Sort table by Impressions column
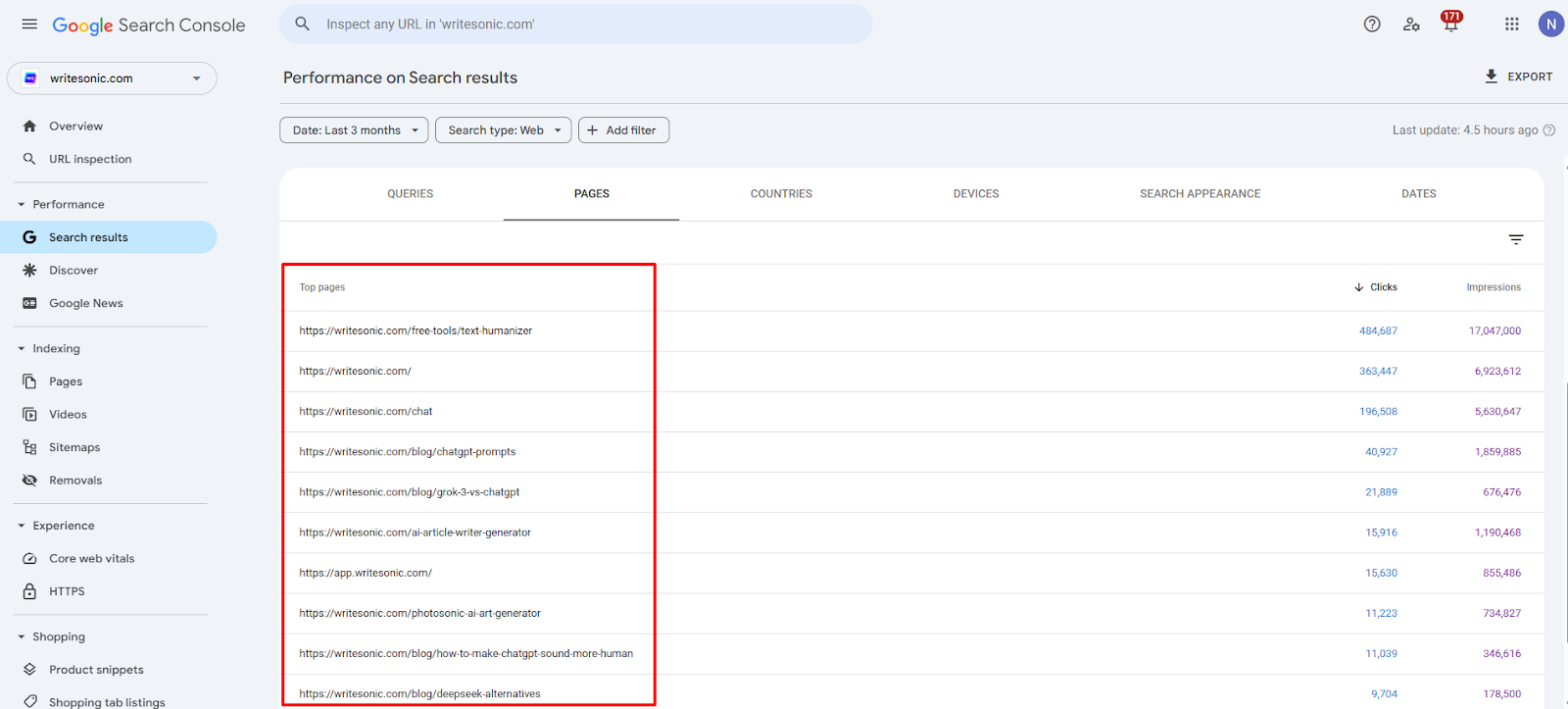The image size is (1568, 709). 1494,287
